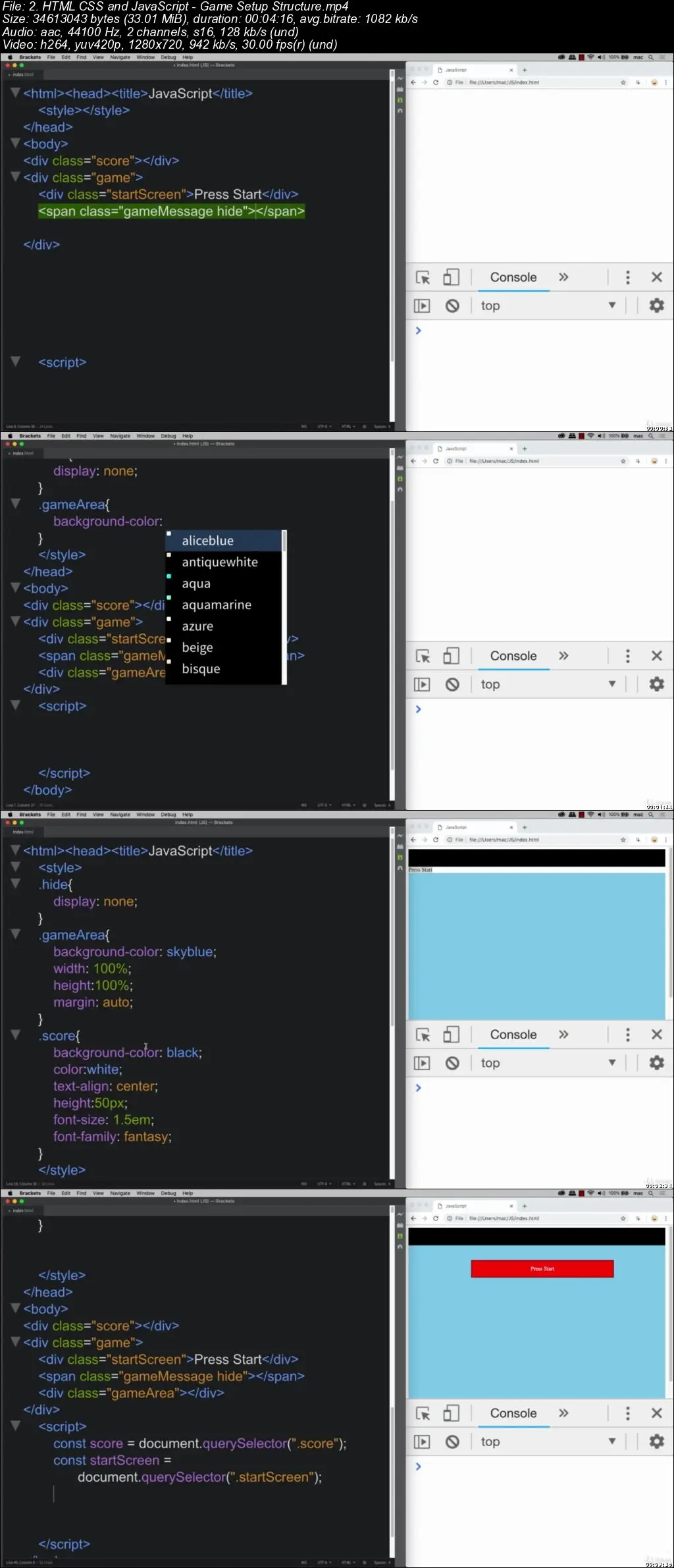674x1568 pixels.
Task: In the third frame, open DevTools kebab menu
Action: tap(627, 1035)
